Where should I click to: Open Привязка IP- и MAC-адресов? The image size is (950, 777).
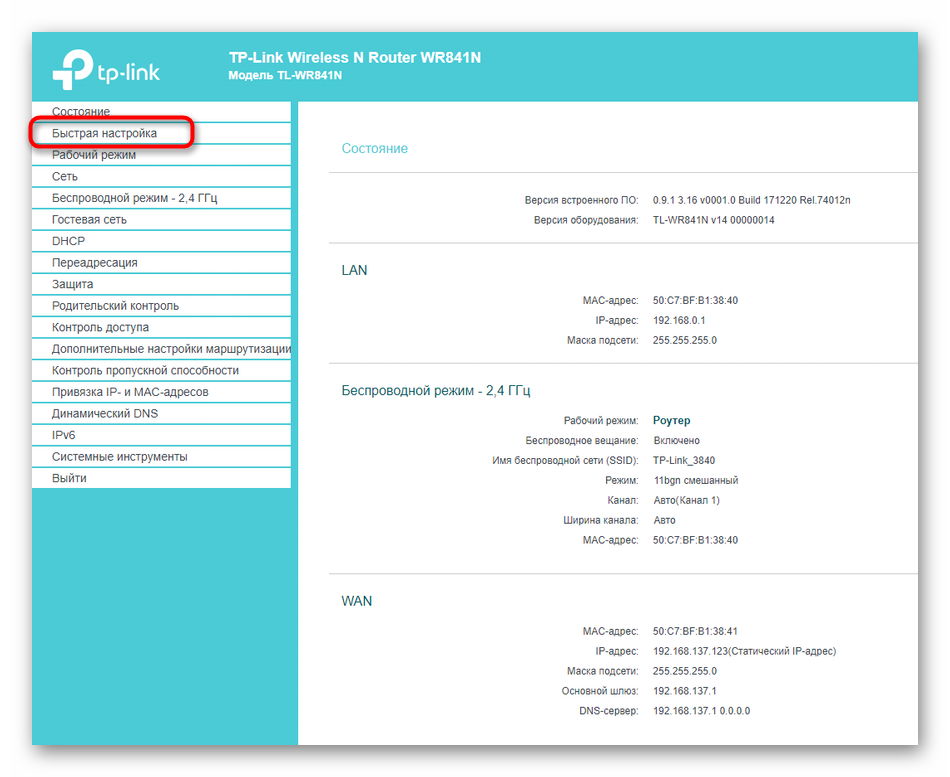pos(130,392)
